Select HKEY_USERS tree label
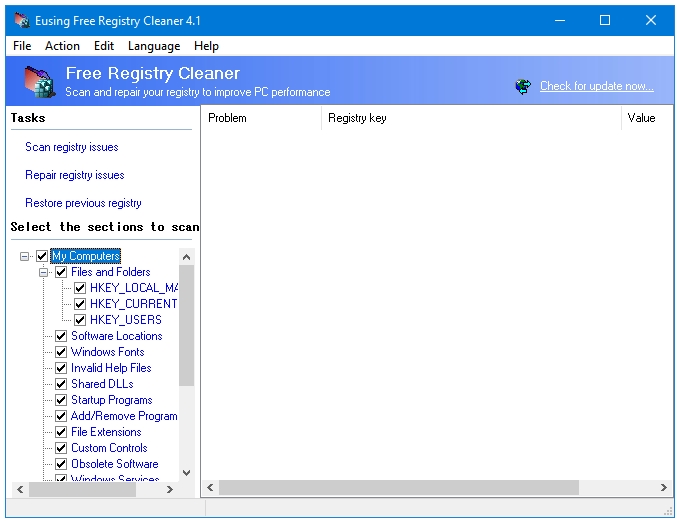The image size is (680, 521). [126, 320]
